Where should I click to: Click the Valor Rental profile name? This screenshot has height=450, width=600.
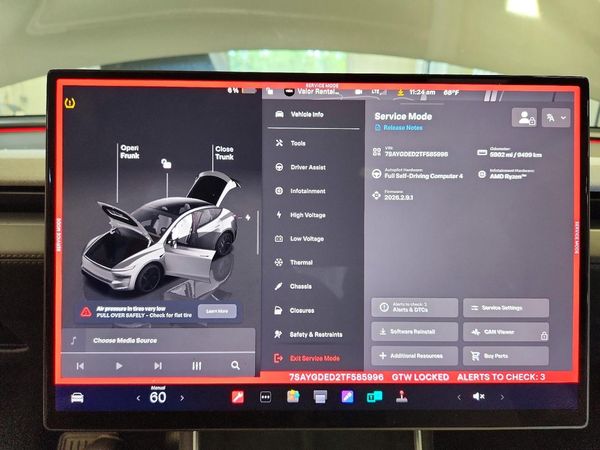(x=318, y=91)
